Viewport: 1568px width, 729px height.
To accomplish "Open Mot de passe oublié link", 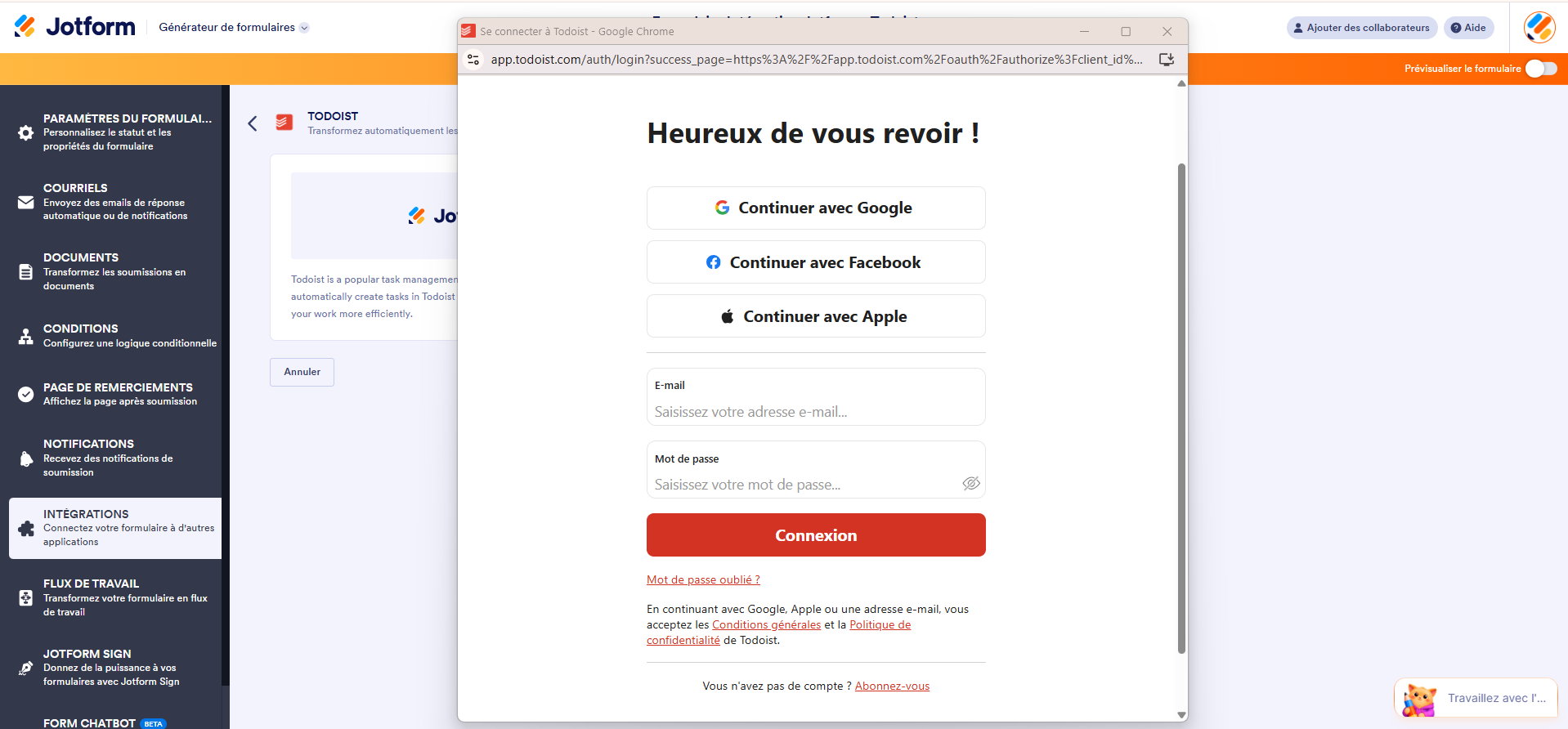I will tap(703, 579).
